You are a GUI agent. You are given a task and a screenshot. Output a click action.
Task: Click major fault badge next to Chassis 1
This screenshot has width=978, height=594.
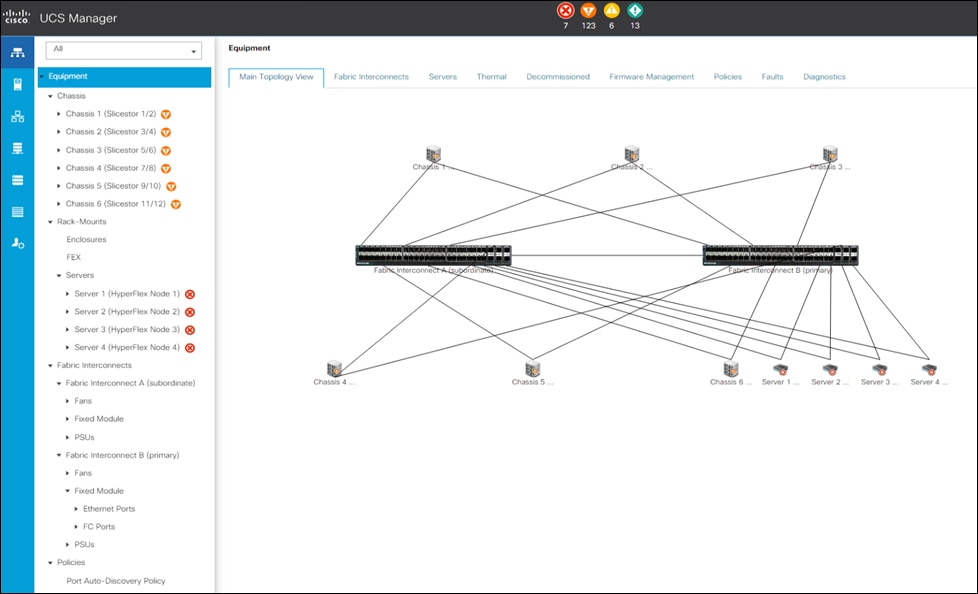(166, 115)
